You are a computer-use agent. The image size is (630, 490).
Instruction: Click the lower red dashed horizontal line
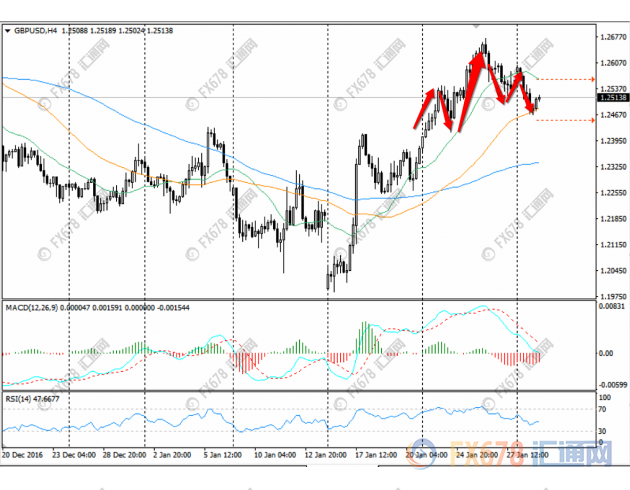[x=567, y=120]
